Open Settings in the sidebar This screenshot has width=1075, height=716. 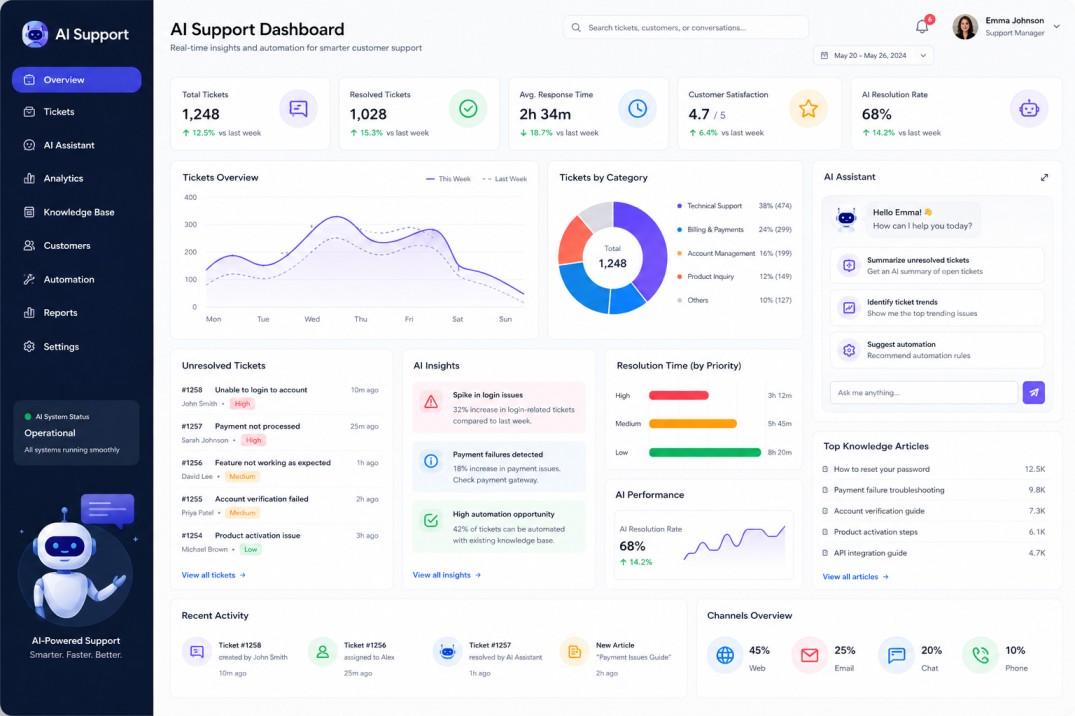[77, 346]
